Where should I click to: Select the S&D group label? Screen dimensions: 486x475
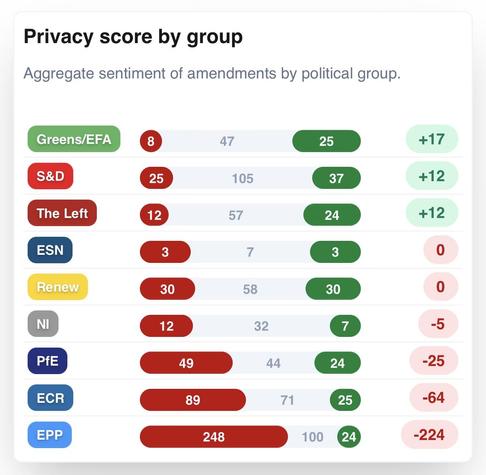[50, 176]
